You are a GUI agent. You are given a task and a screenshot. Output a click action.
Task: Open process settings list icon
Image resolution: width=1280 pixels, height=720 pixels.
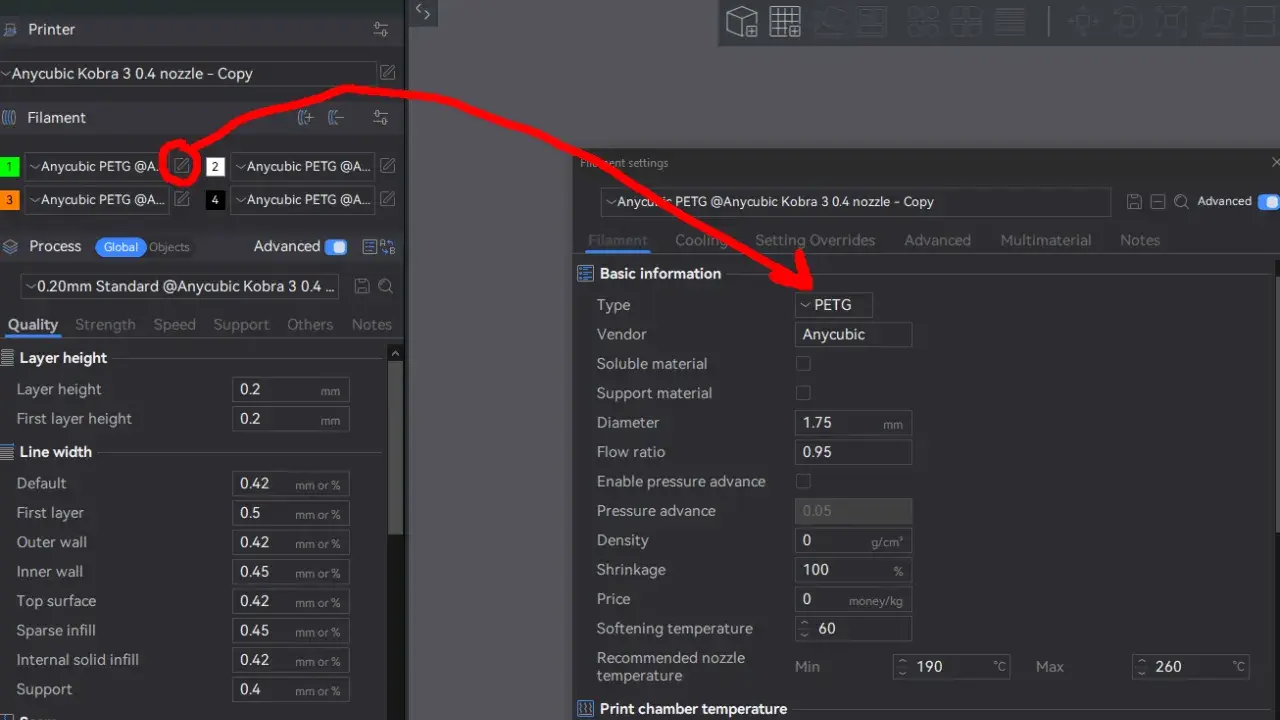[369, 247]
